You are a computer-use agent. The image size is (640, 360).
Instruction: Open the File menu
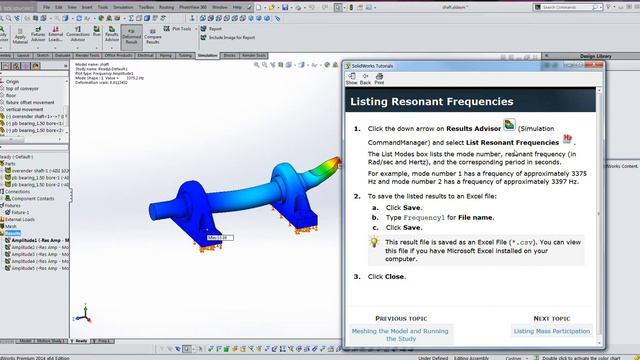point(47,7)
